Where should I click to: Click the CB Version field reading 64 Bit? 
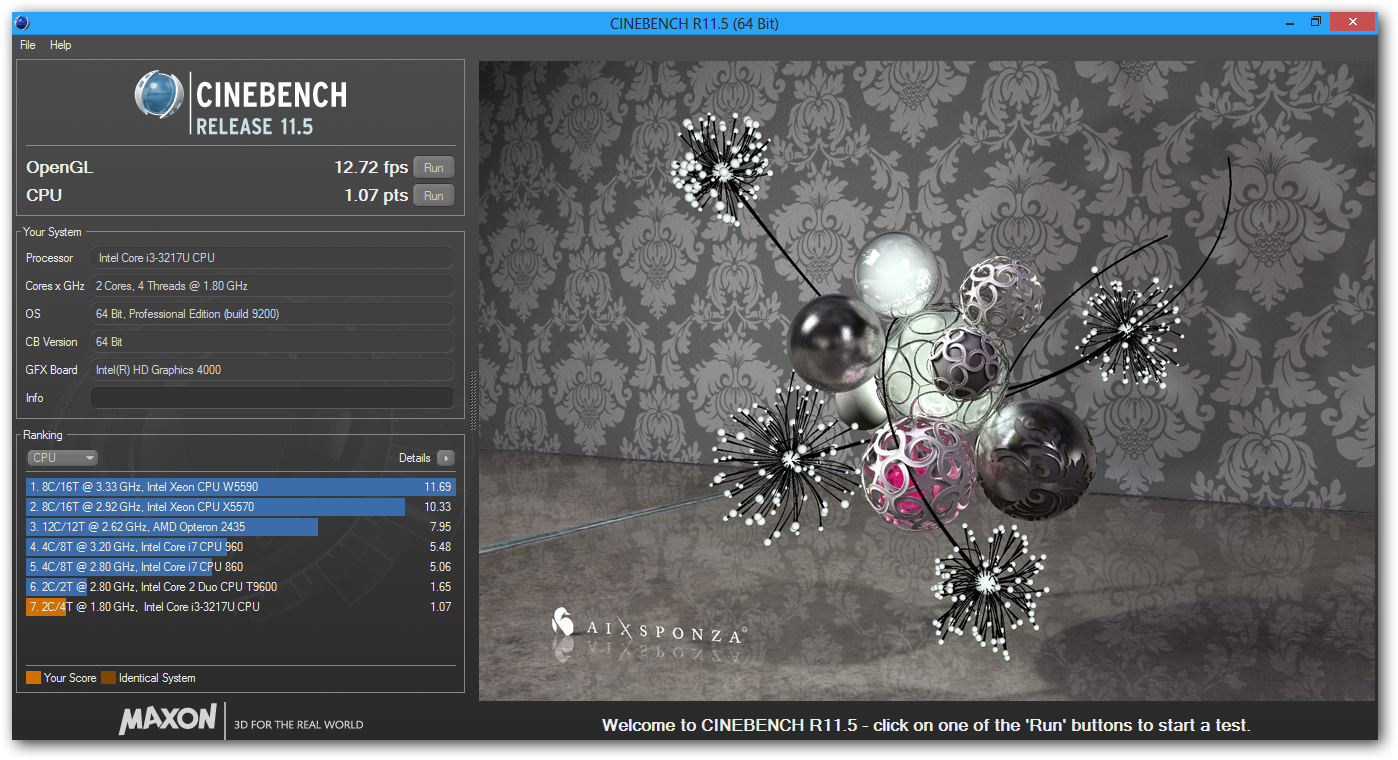pos(272,342)
